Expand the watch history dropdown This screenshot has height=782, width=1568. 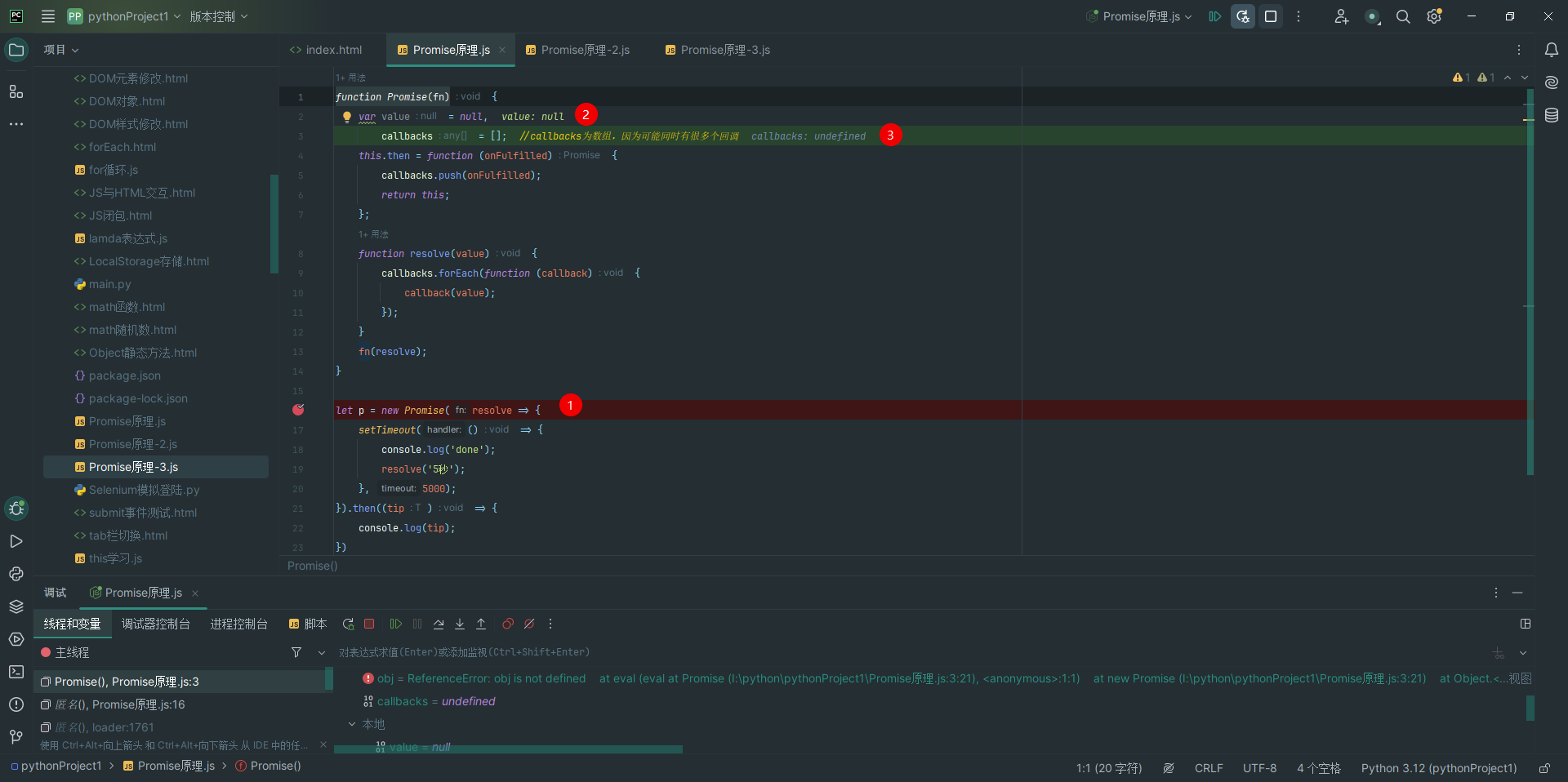[x=1523, y=652]
